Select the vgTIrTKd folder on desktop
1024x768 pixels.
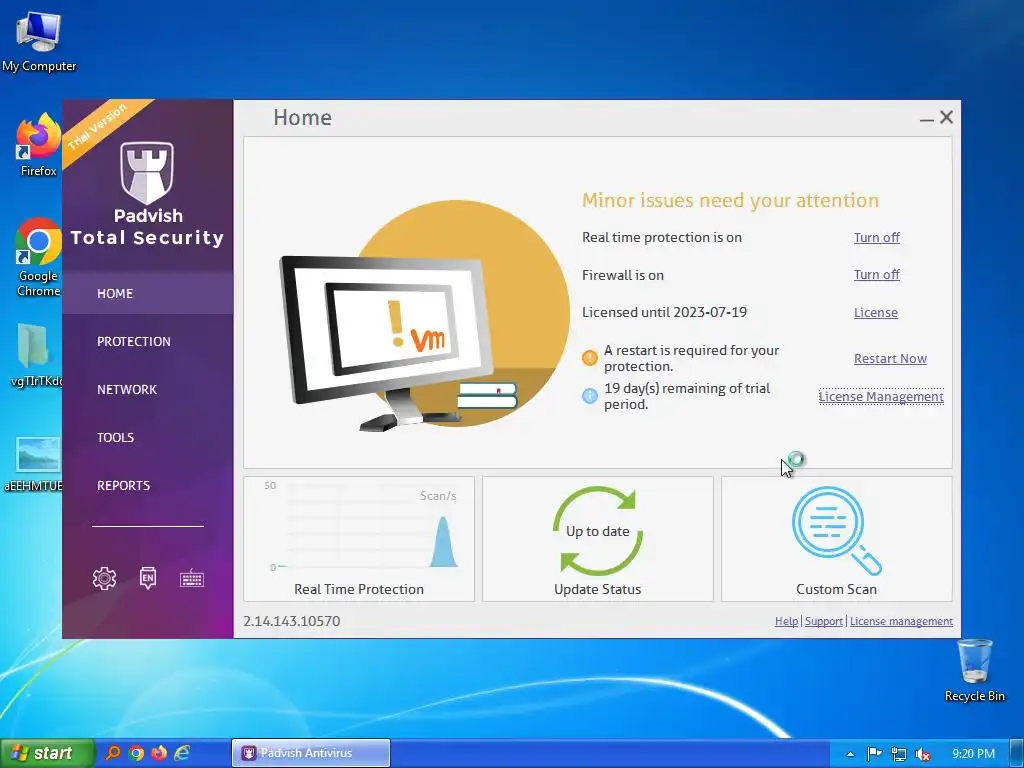click(36, 355)
